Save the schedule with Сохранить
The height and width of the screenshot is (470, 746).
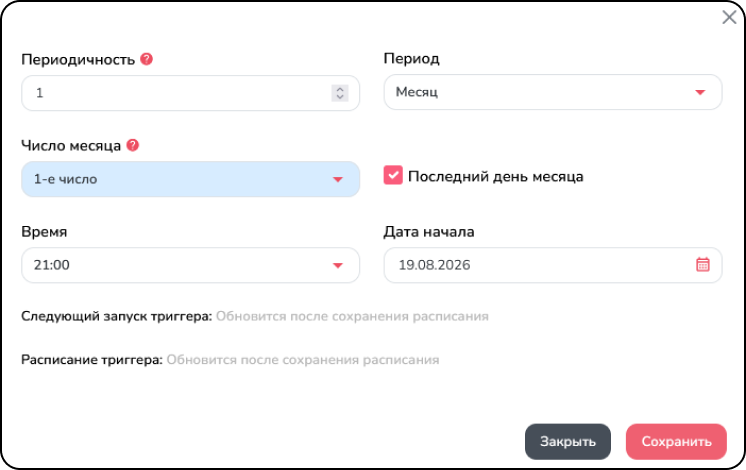[676, 441]
